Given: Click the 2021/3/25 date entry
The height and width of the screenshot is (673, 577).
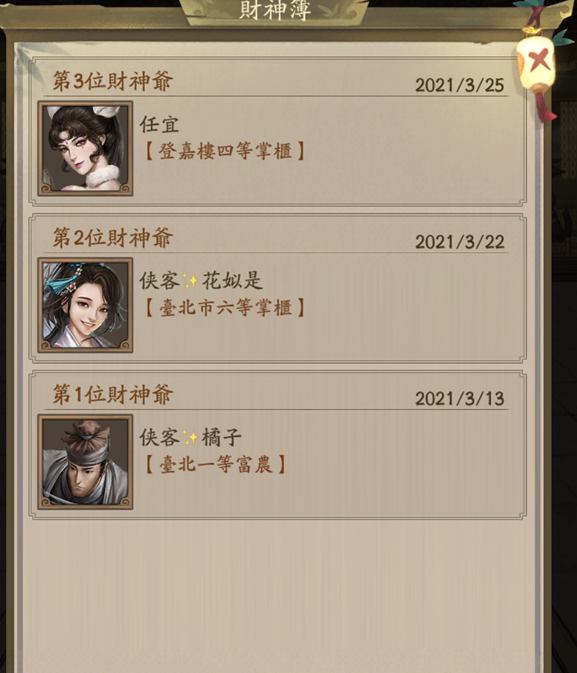Looking at the screenshot, I should coord(459,85).
